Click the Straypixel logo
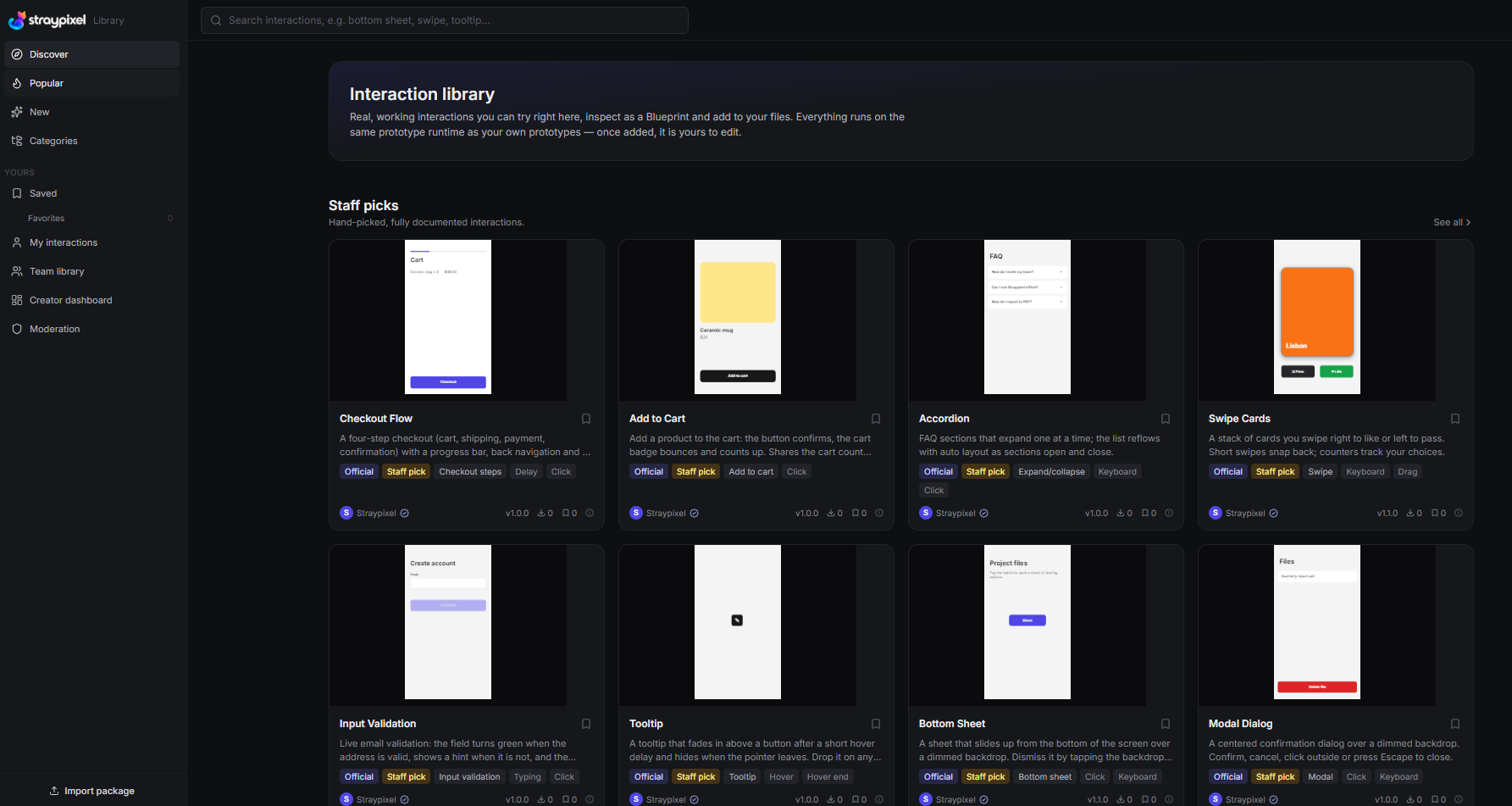The image size is (1512, 806). point(47,19)
